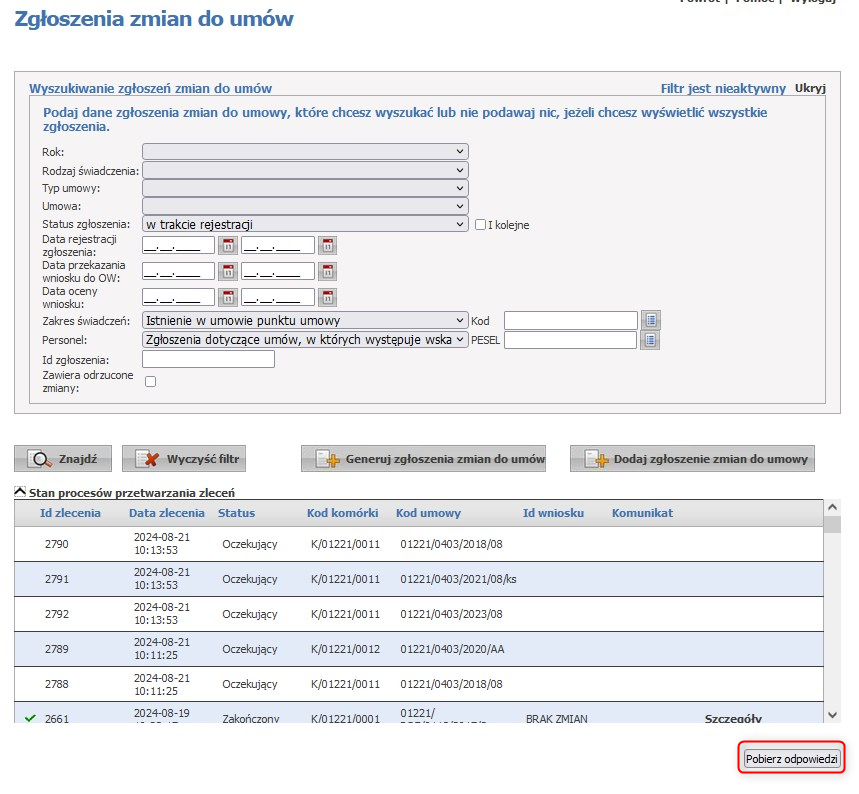Viewport: 859px width, 794px height.
Task: Click the Znajdź search button
Action: (x=64, y=459)
